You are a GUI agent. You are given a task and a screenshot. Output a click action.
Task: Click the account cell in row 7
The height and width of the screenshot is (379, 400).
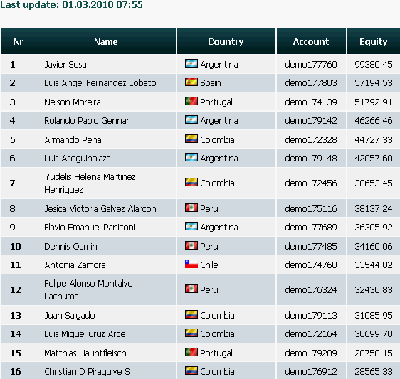click(x=311, y=183)
